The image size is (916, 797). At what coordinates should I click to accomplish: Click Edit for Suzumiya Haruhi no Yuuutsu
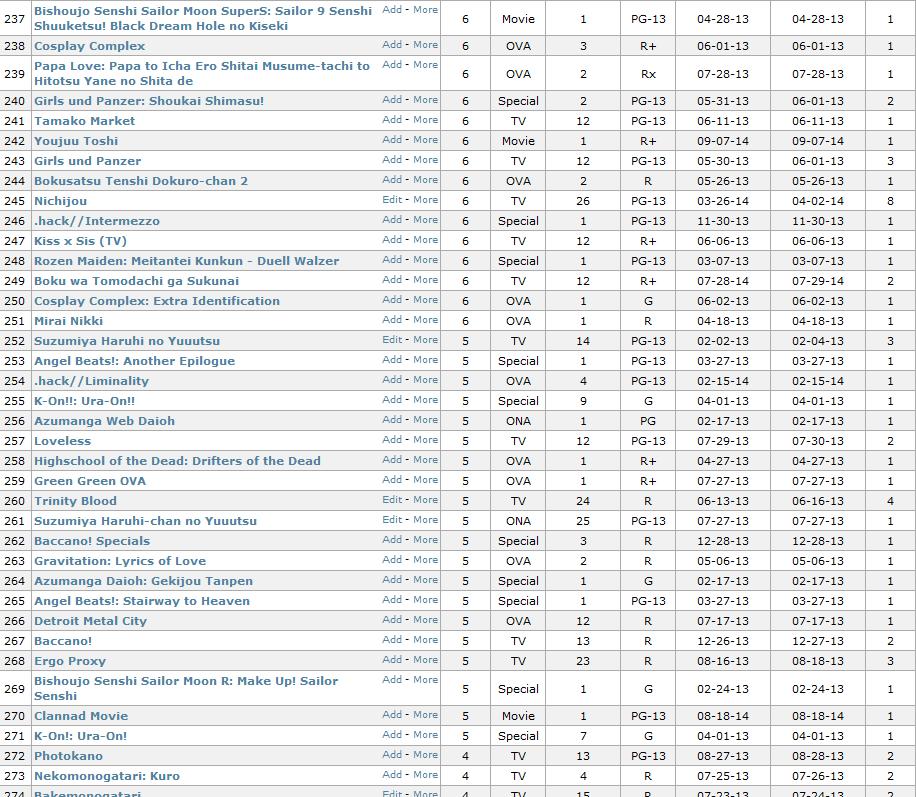point(392,340)
